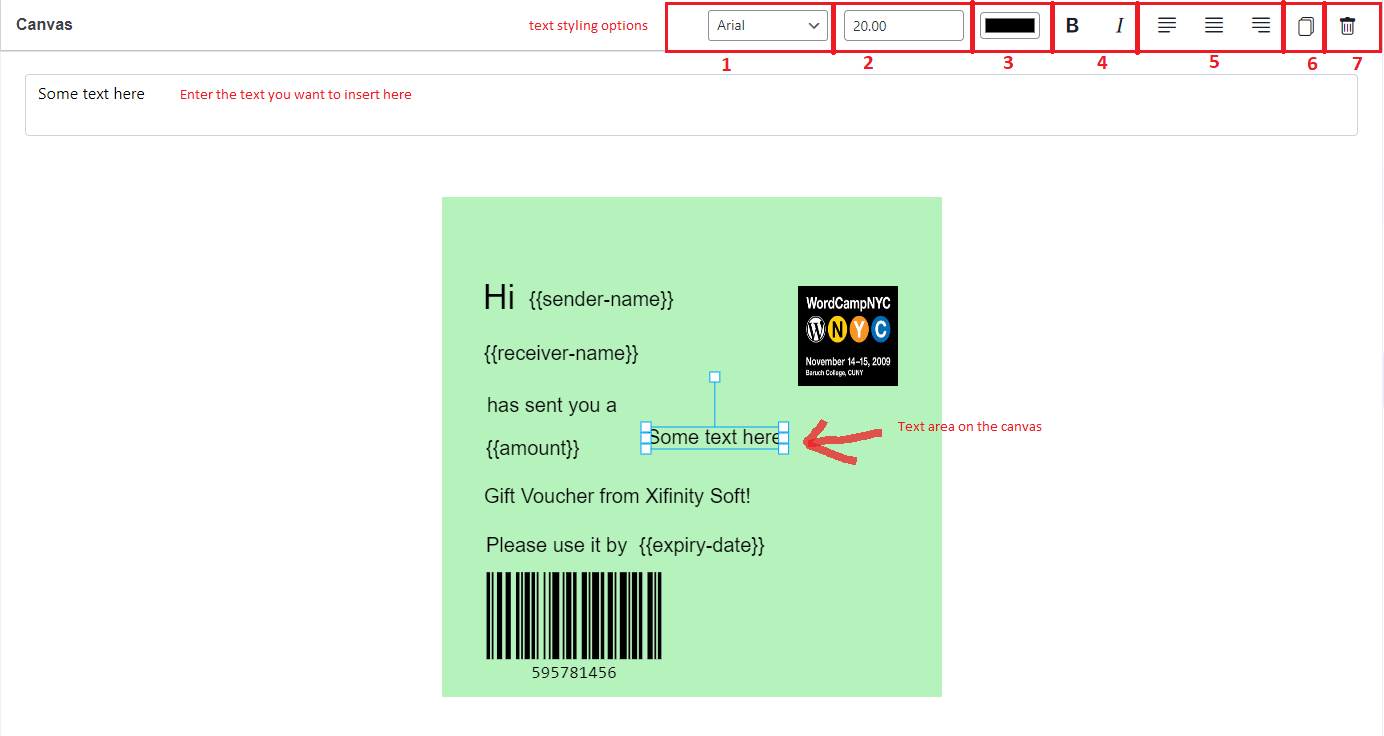
Task: Select the {{receiver-name}} placeholder text
Action: 561,353
